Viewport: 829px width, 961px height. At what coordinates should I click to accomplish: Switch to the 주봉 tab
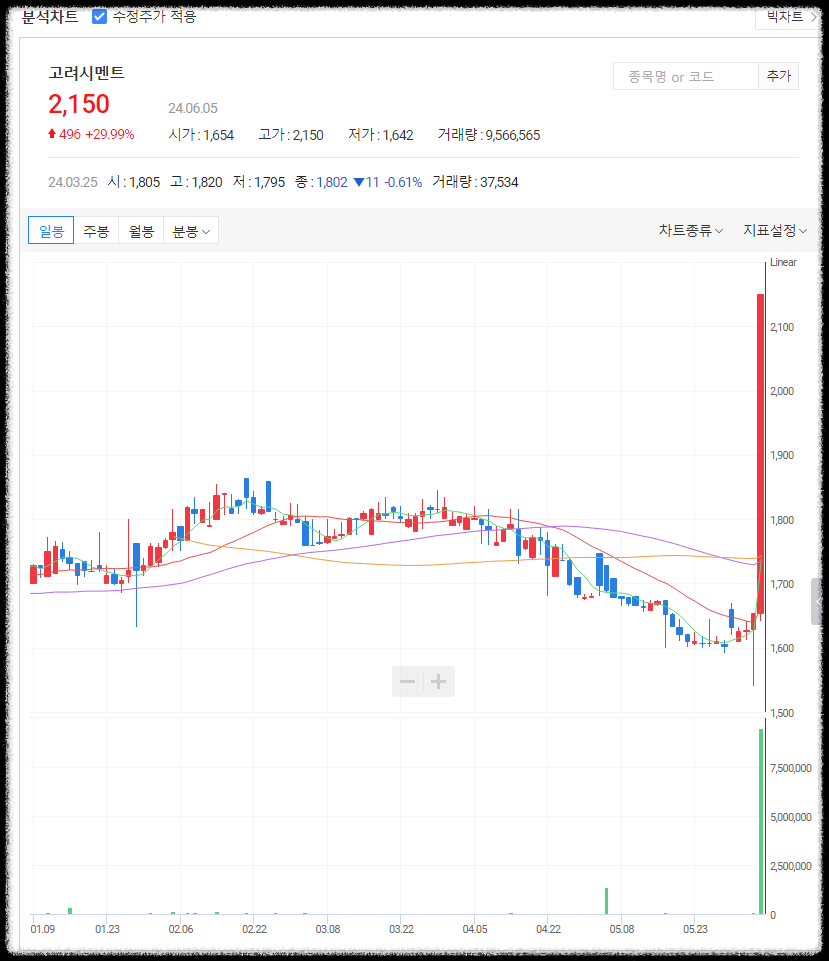pos(96,230)
